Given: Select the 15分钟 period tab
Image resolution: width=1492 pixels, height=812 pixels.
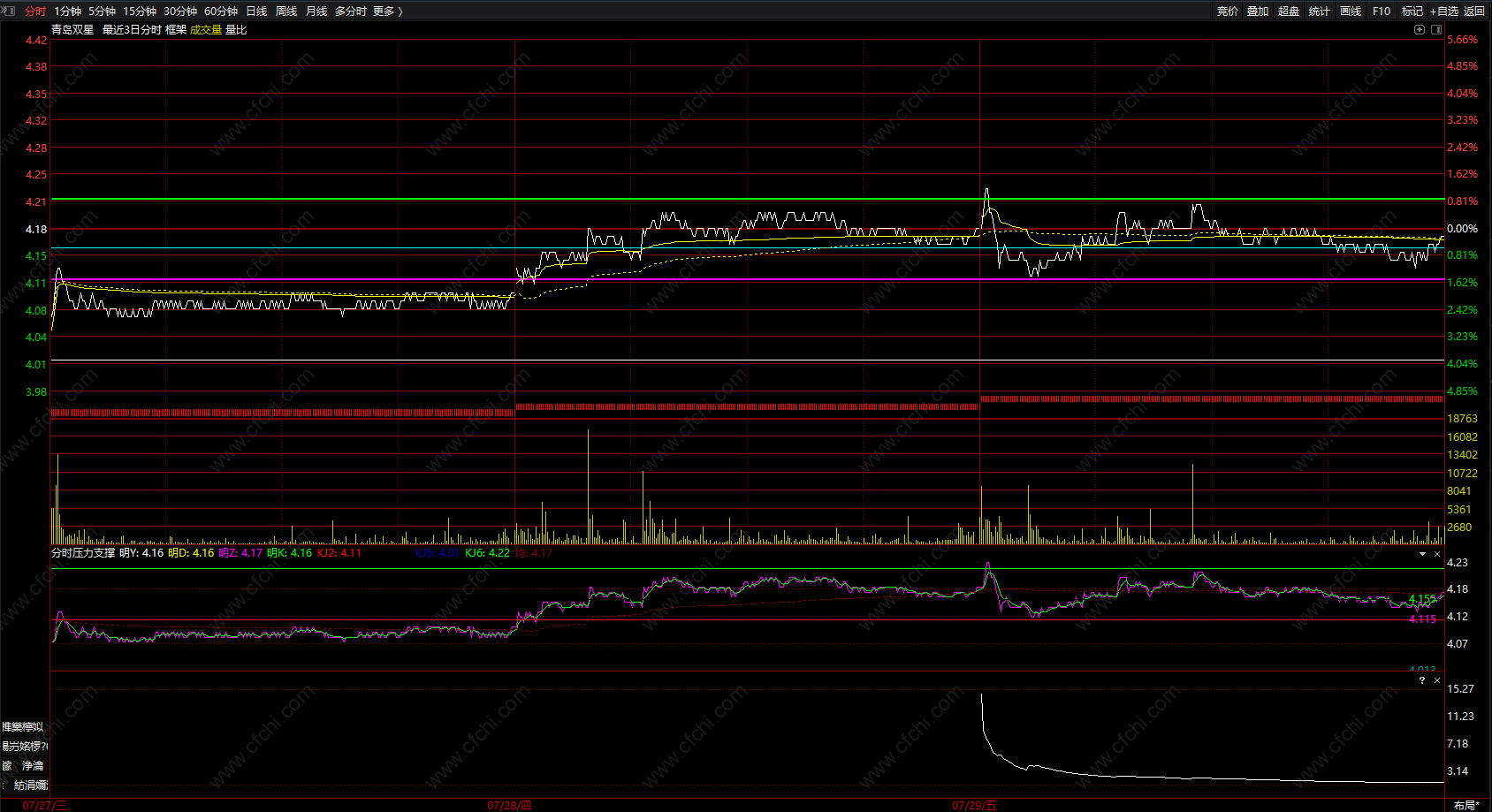Looking at the screenshot, I should click(140, 11).
